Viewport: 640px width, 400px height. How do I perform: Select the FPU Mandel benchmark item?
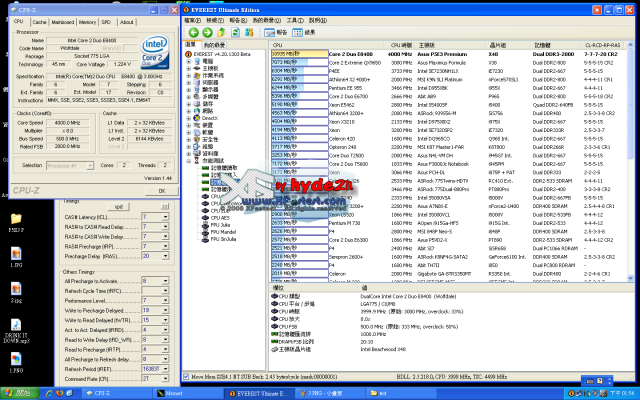pos(219,232)
